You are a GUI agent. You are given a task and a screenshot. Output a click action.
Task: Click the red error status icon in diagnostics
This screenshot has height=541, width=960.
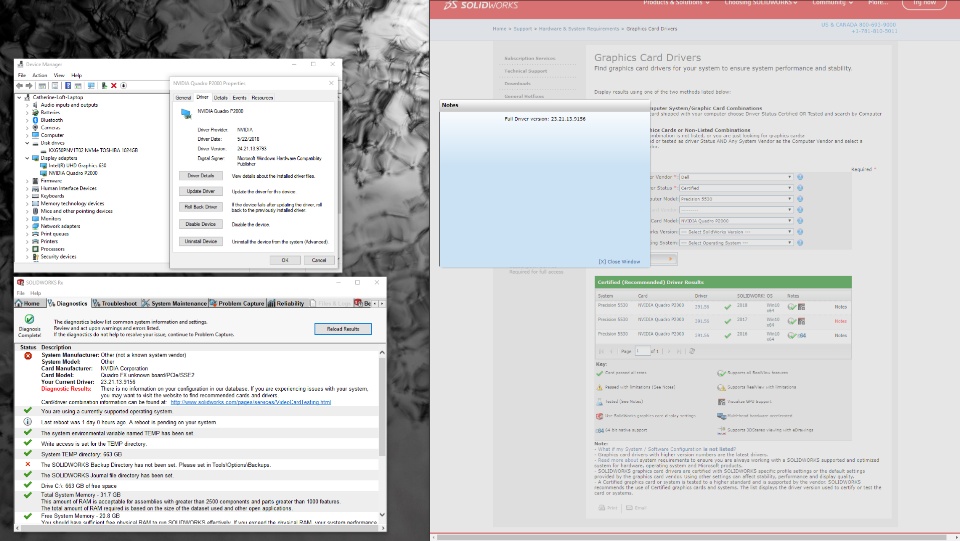[x=28, y=356]
